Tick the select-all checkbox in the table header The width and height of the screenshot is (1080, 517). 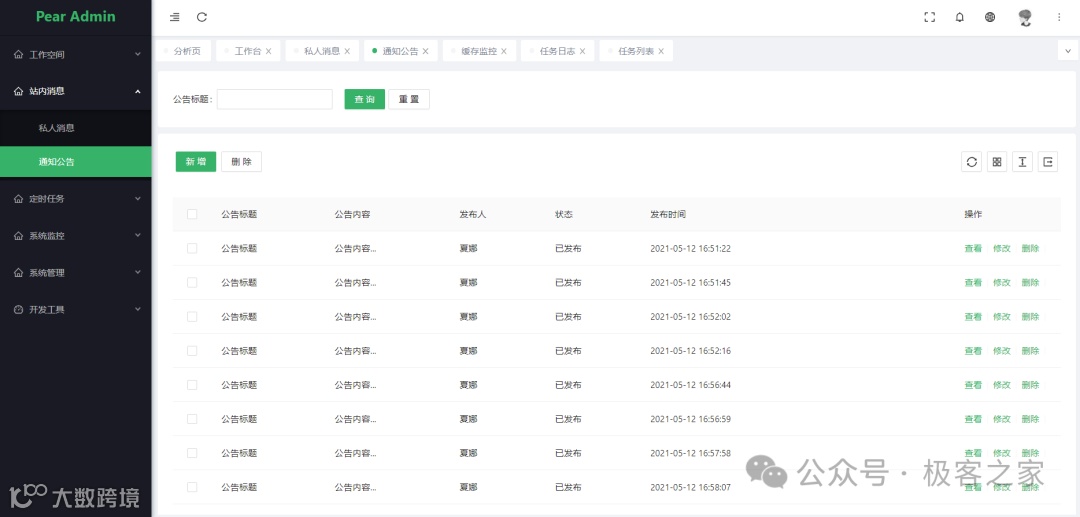pyautogui.click(x=192, y=214)
